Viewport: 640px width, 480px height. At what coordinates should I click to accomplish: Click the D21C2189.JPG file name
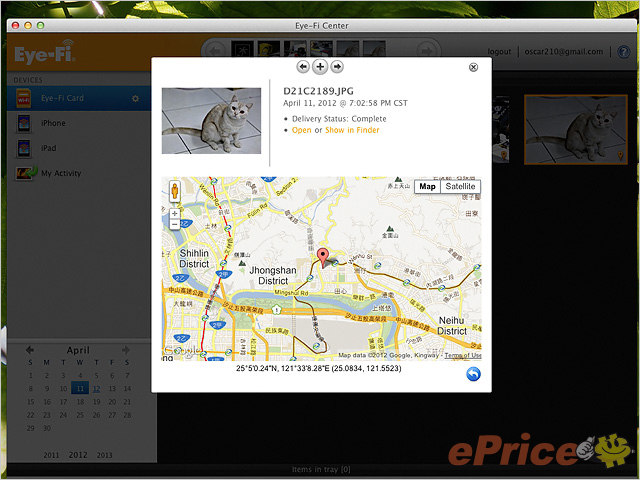[x=318, y=91]
